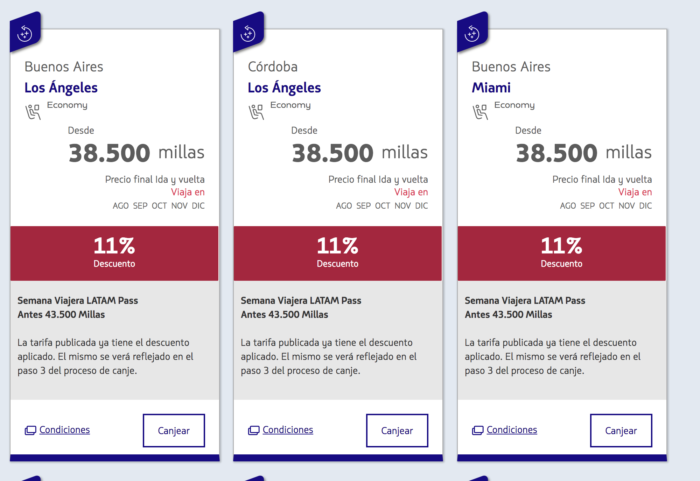Click Canjear button on the Miami card
This screenshot has height=481, width=700.
tap(621, 431)
